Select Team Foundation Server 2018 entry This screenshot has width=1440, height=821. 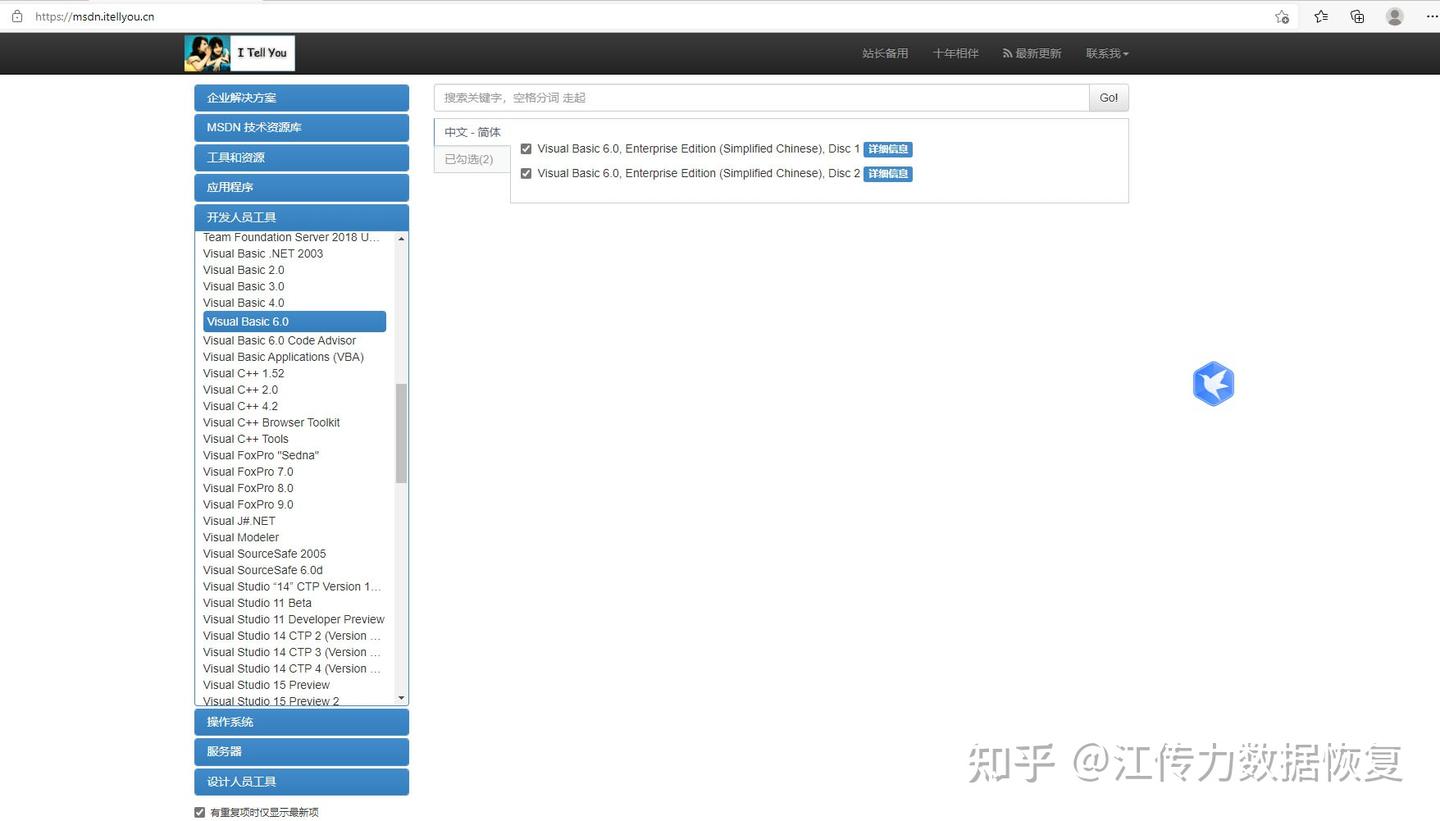pyautogui.click(x=291, y=238)
